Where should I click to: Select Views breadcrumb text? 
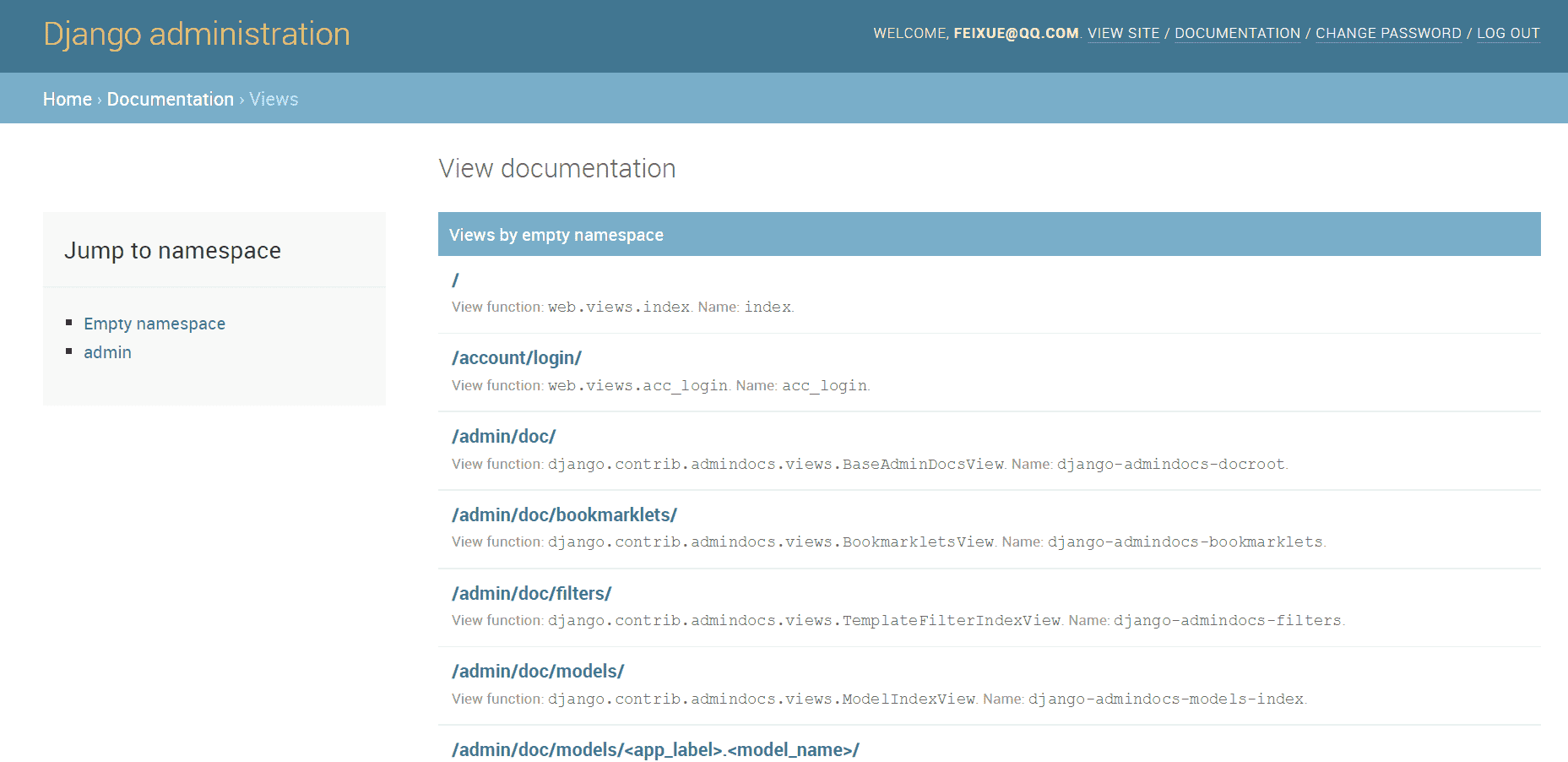274,99
